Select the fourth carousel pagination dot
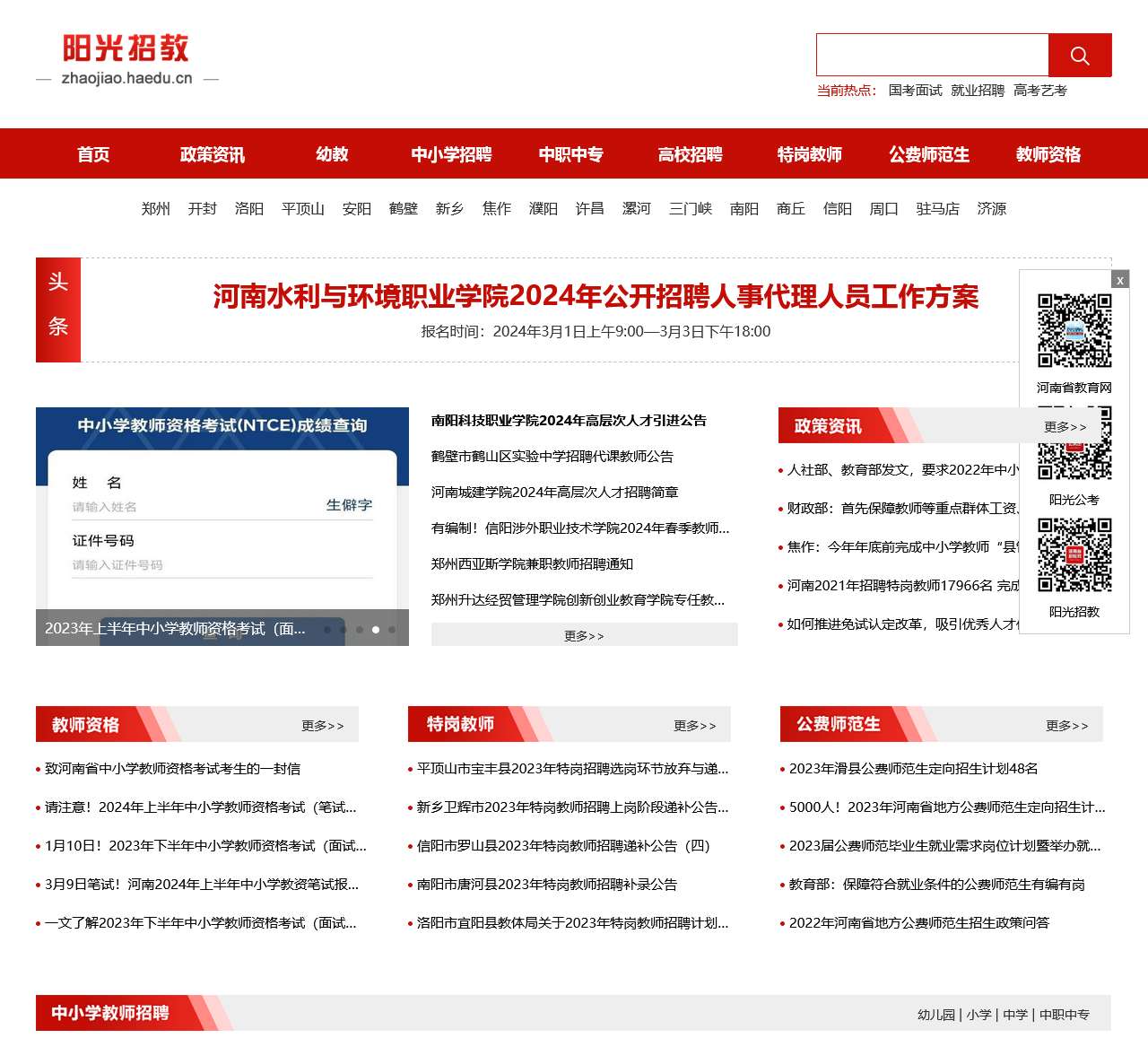This screenshot has width=1148, height=1047. coord(375,630)
